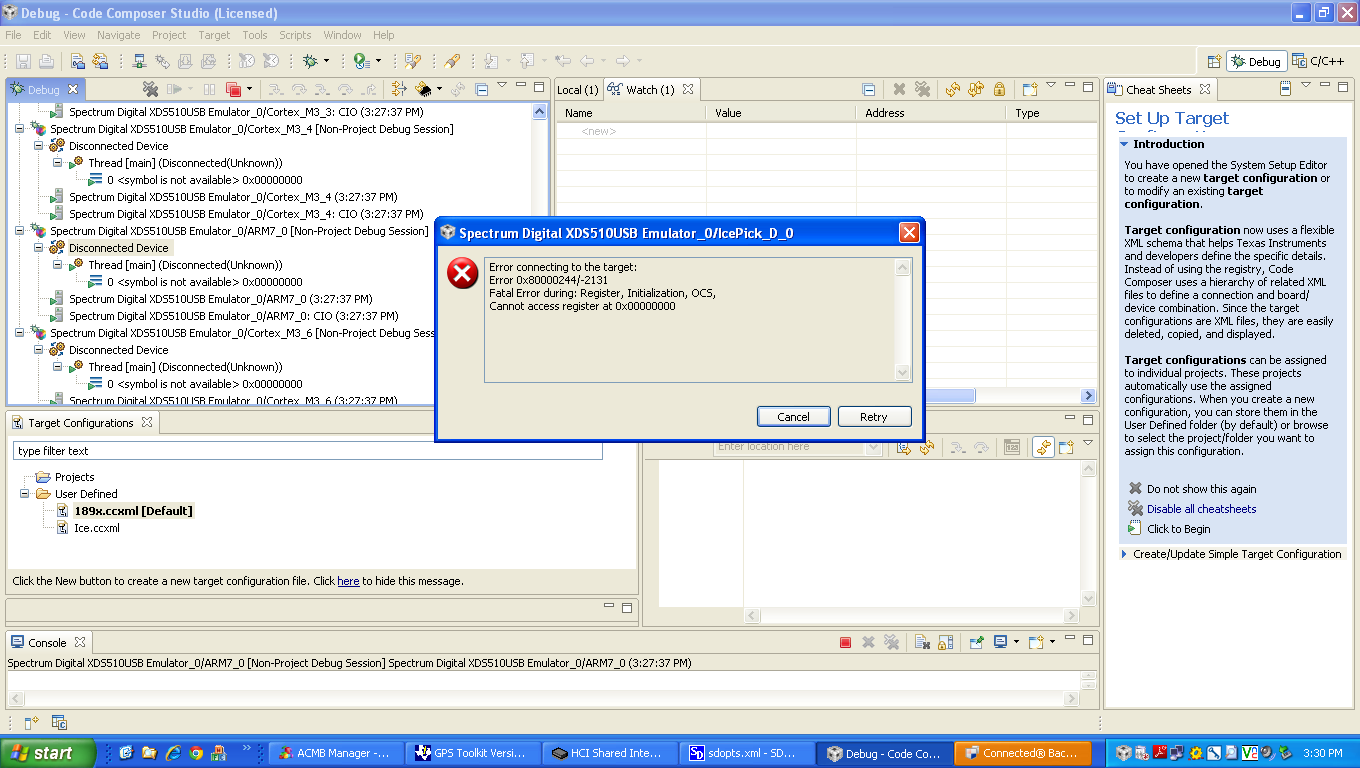Select Ice.ccxml in Target Configurations

[96, 528]
